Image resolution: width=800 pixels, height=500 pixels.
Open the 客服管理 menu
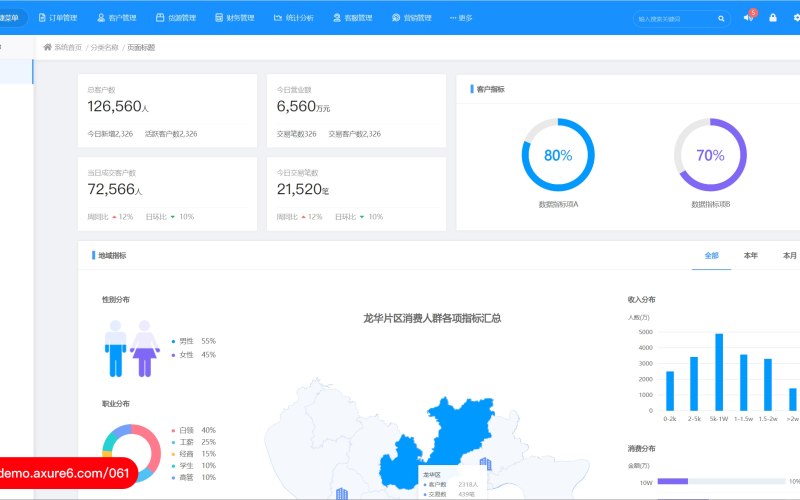pyautogui.click(x=353, y=18)
